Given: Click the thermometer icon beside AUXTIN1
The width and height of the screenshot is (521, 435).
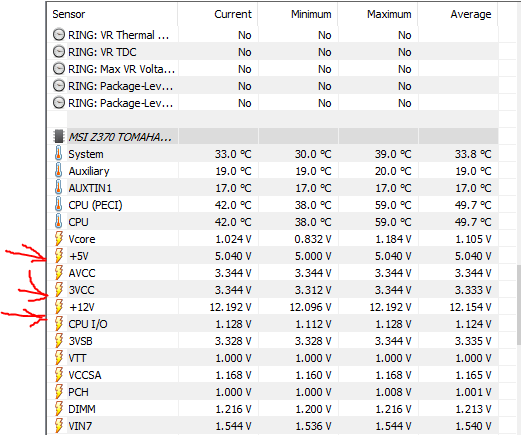Looking at the screenshot, I should pos(59,188).
